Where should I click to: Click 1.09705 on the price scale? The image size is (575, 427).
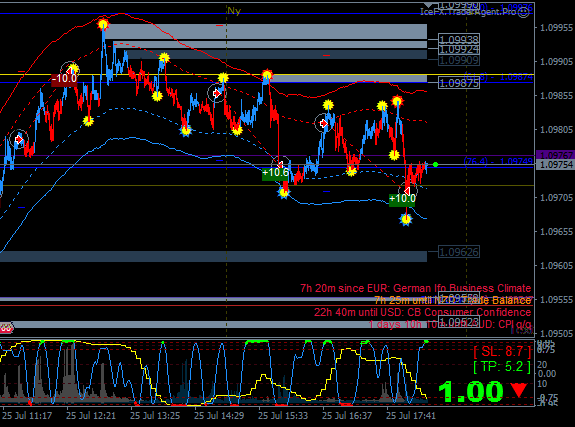click(556, 197)
